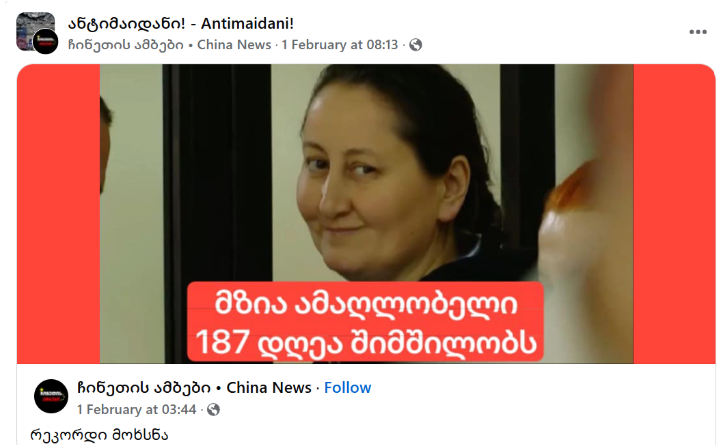Open the video thumbnail showing the woman's face
Image resolution: width=726 pixels, height=445 pixels.
[x=366, y=213]
